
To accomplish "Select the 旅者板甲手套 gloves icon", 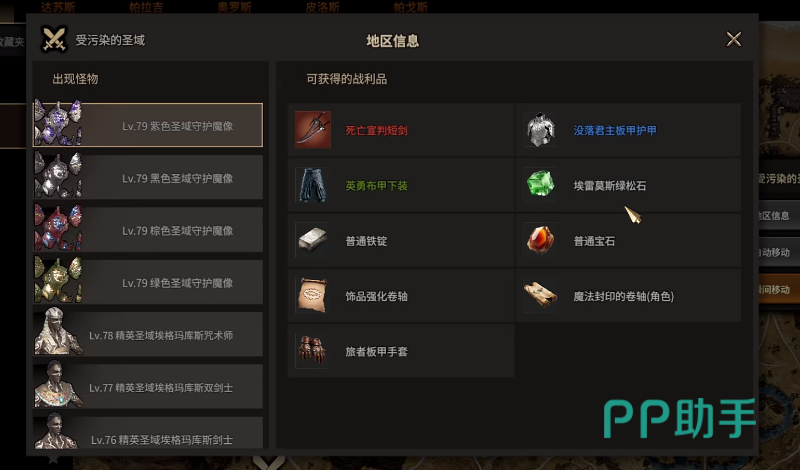I will click(313, 351).
